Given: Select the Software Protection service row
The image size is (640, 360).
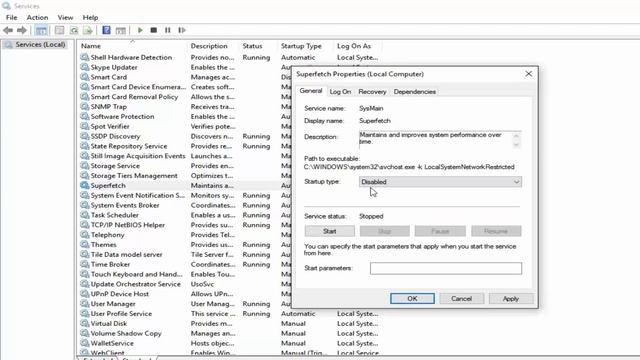Looking at the screenshot, I should pos(122,116).
